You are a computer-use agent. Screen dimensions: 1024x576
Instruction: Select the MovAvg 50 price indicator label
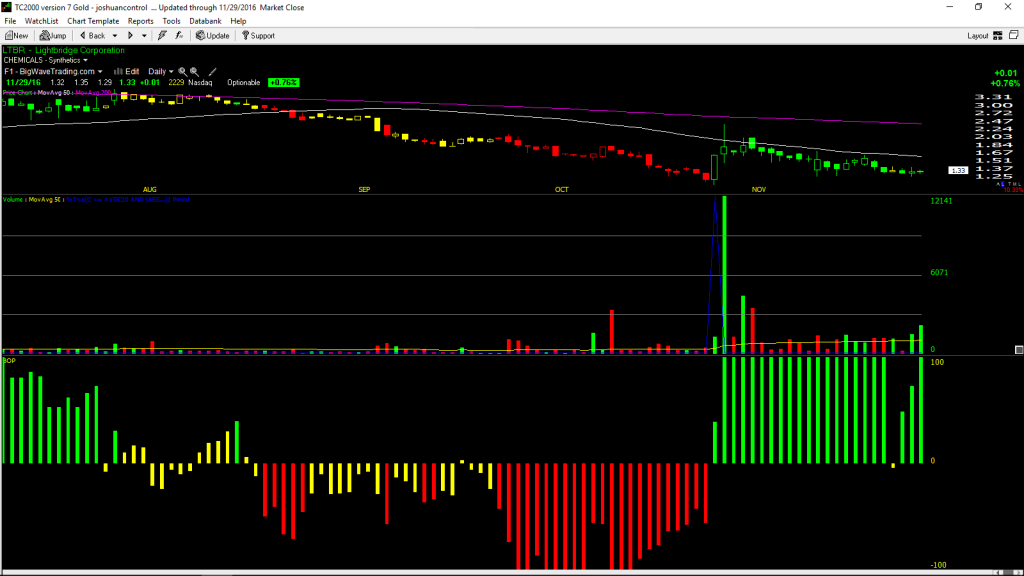click(x=54, y=93)
